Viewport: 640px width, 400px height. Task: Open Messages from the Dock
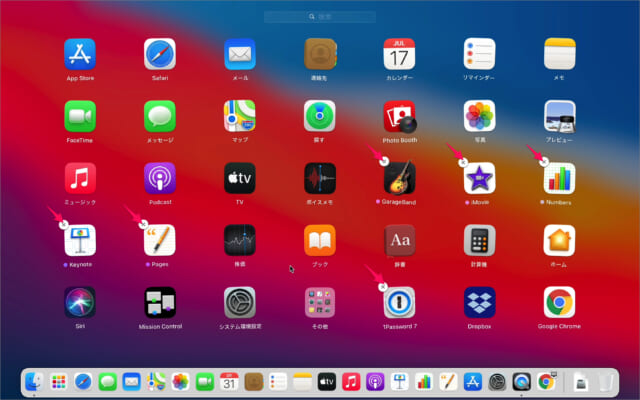(107, 382)
